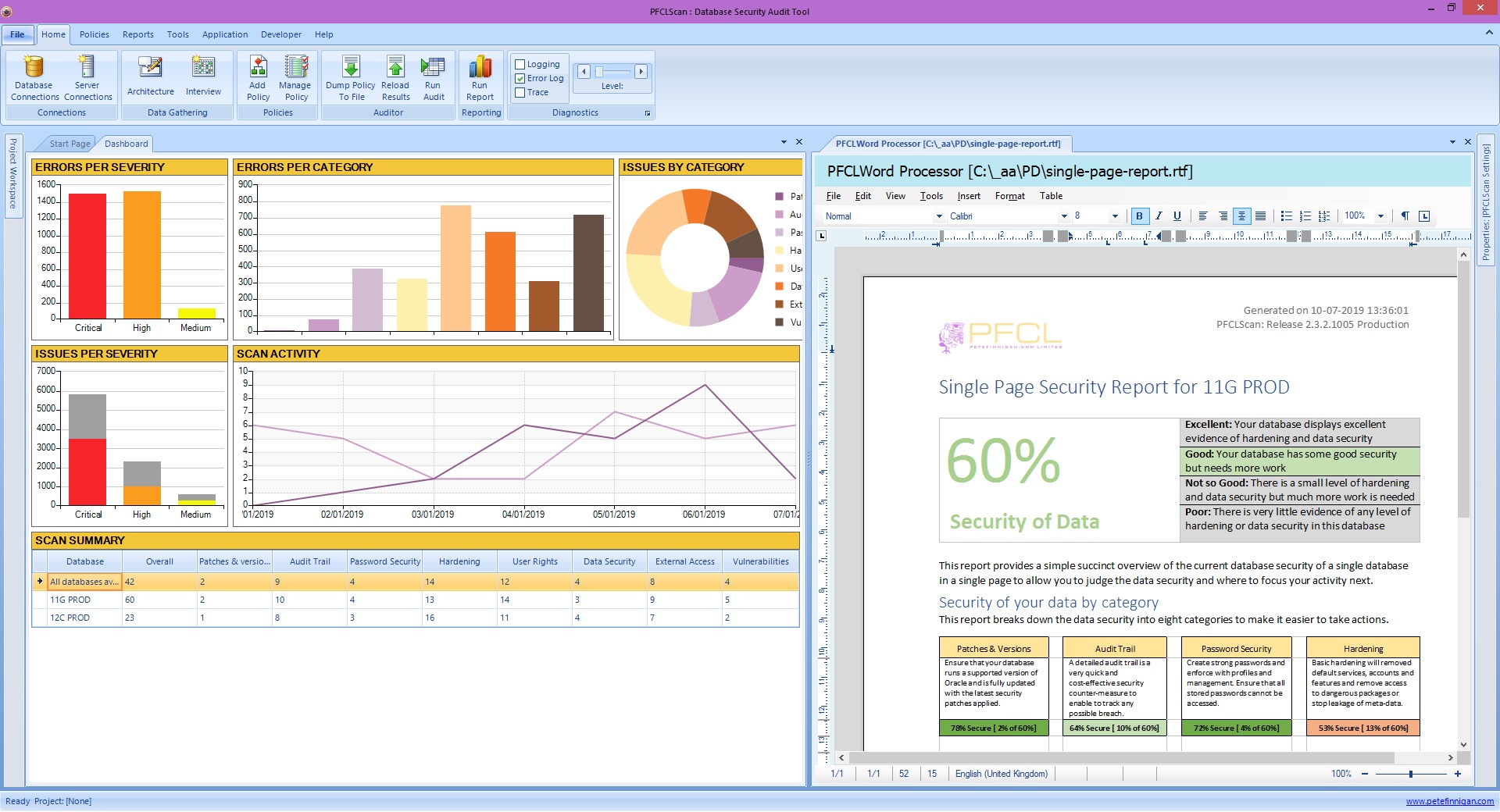Adjust the word processor zoom slider
The height and width of the screenshot is (812, 1500).
(1411, 774)
